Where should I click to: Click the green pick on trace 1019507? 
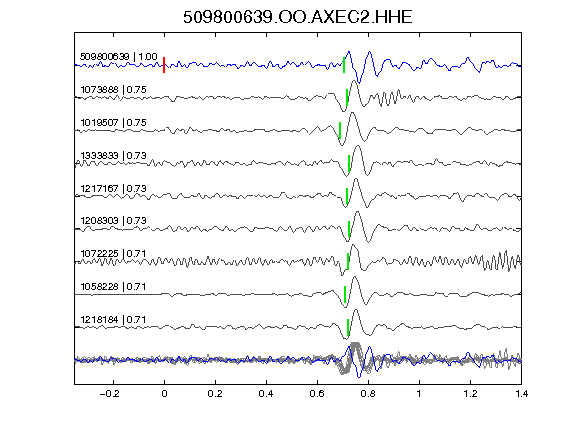pos(340,130)
